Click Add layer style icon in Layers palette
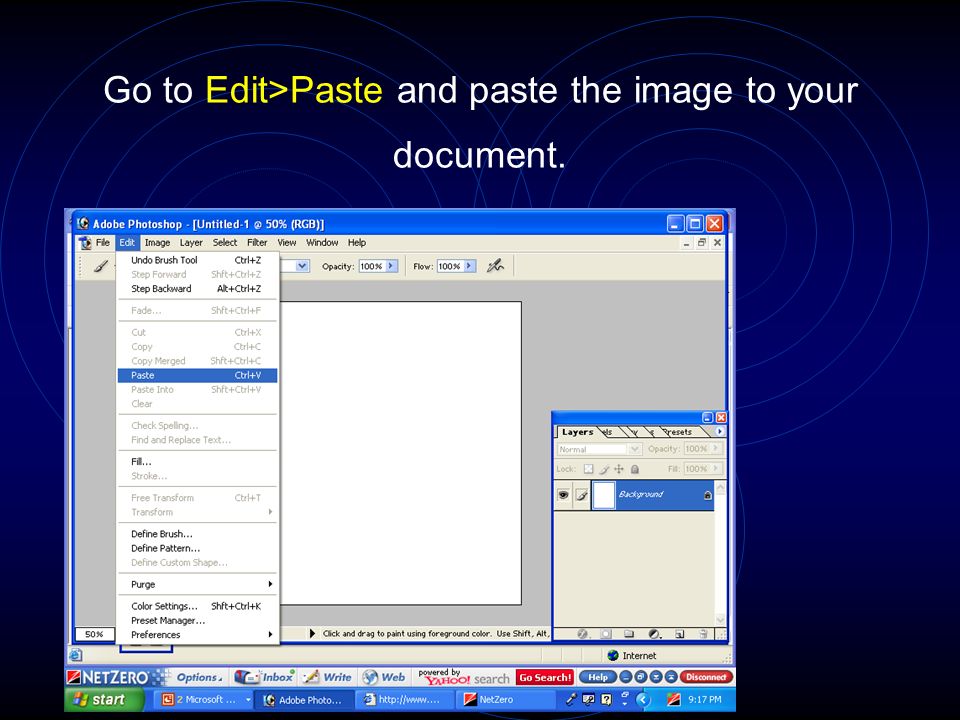Viewport: 960px width, 720px height. [582, 634]
